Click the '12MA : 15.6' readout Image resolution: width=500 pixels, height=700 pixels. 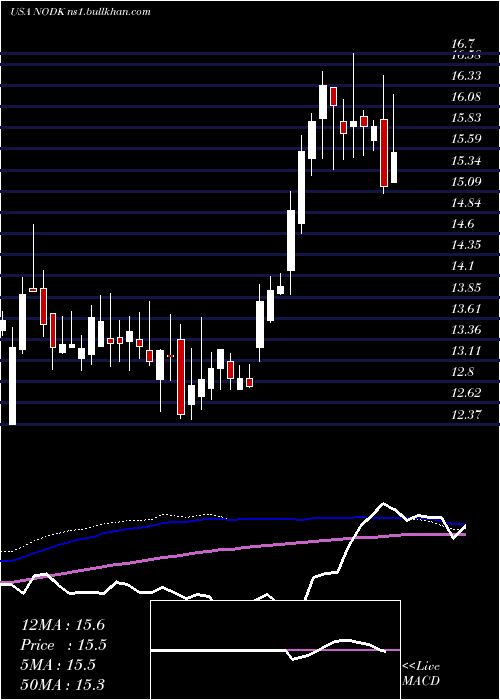(63, 625)
